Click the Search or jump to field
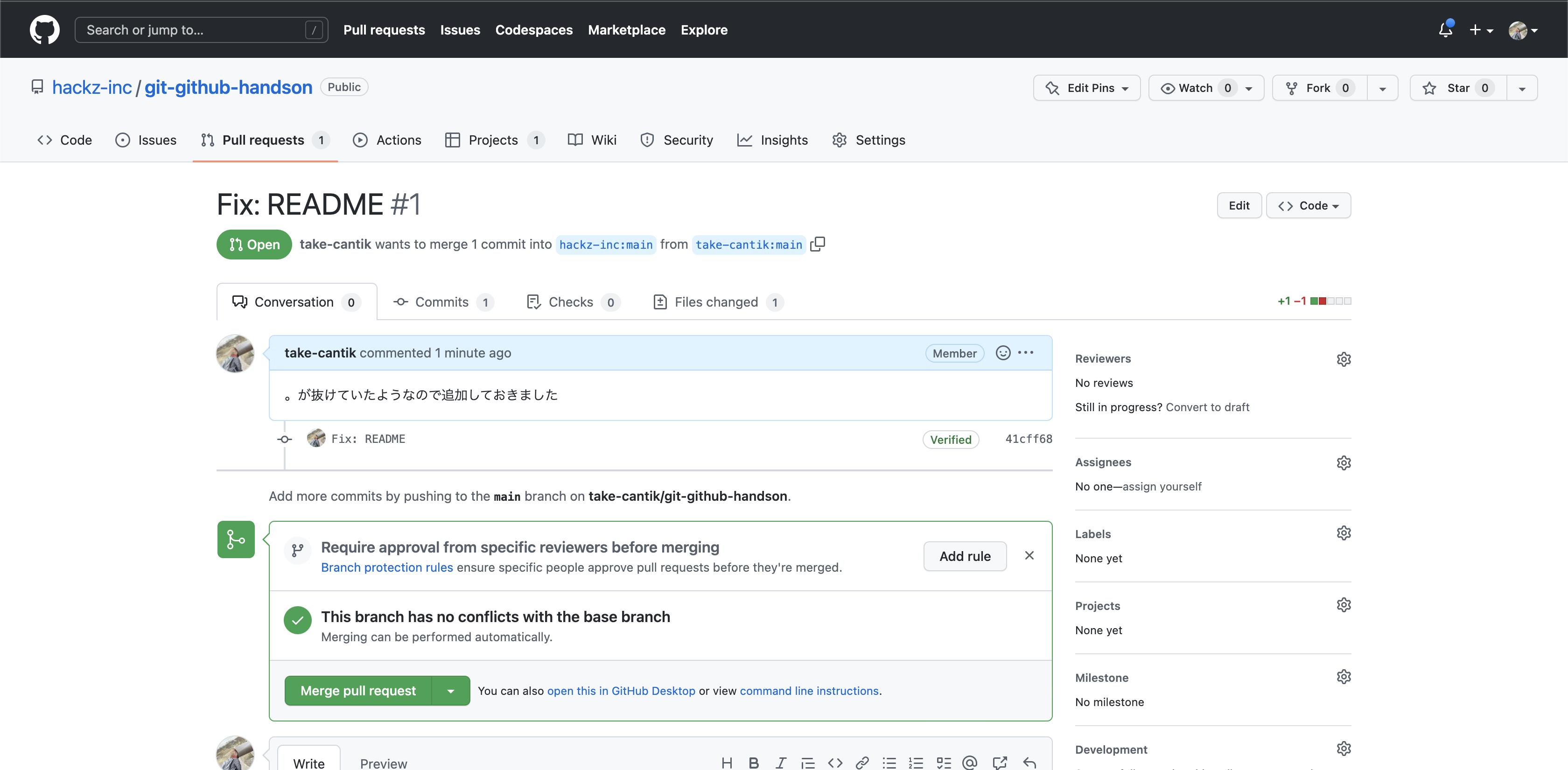1568x770 pixels. coord(201,30)
